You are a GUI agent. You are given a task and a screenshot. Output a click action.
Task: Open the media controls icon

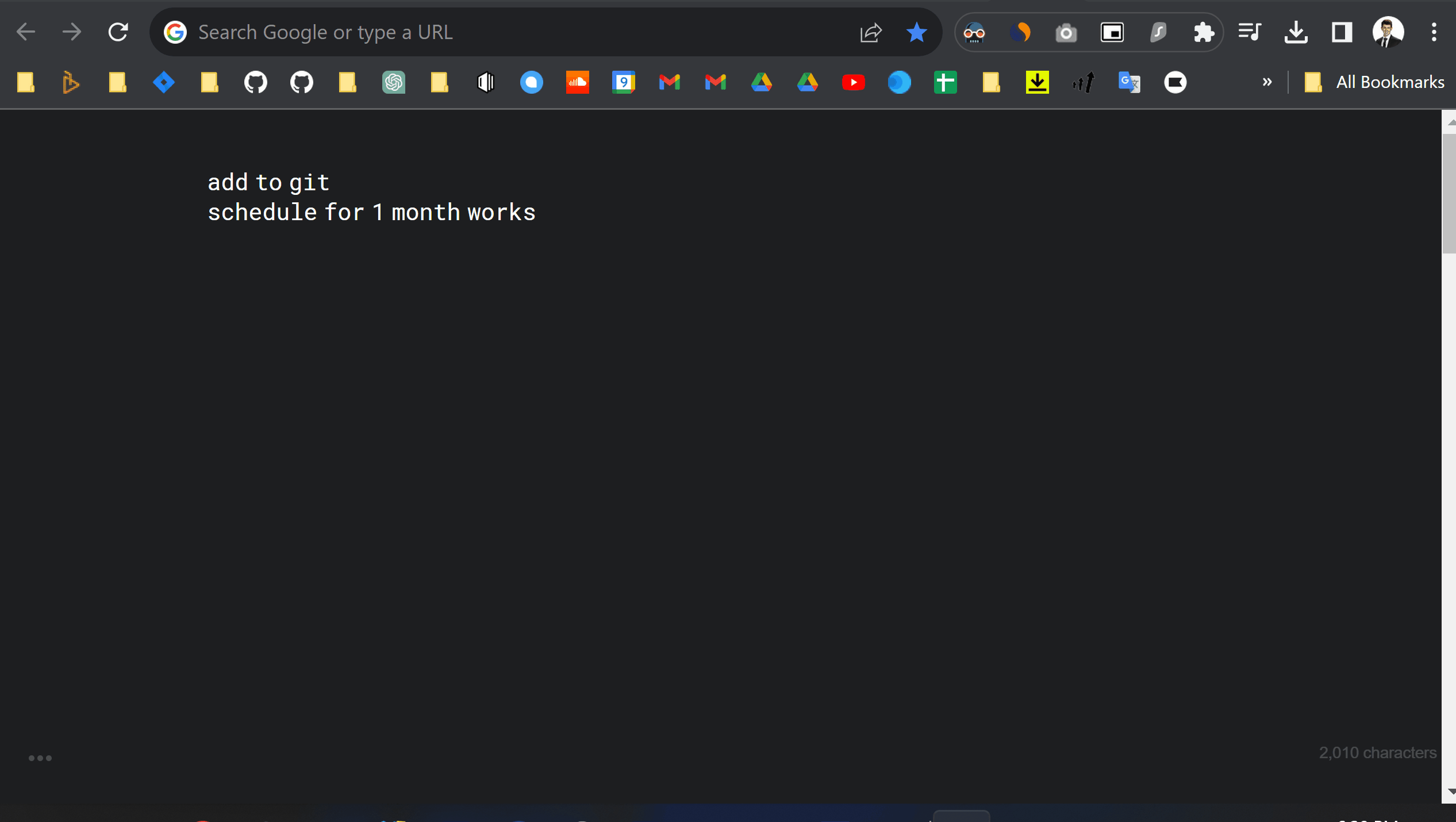point(1250,32)
